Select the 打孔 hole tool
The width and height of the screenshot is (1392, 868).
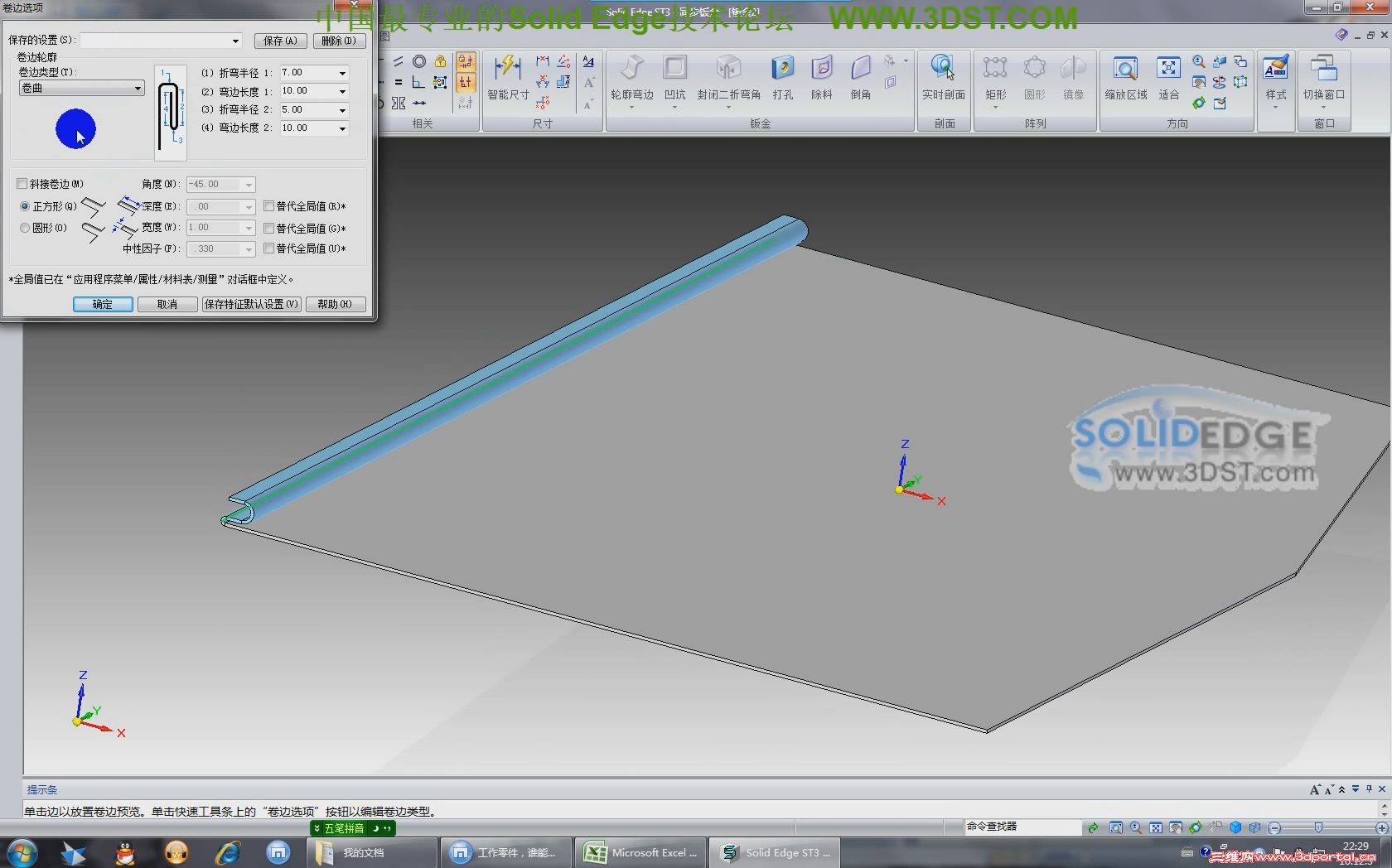point(783,77)
